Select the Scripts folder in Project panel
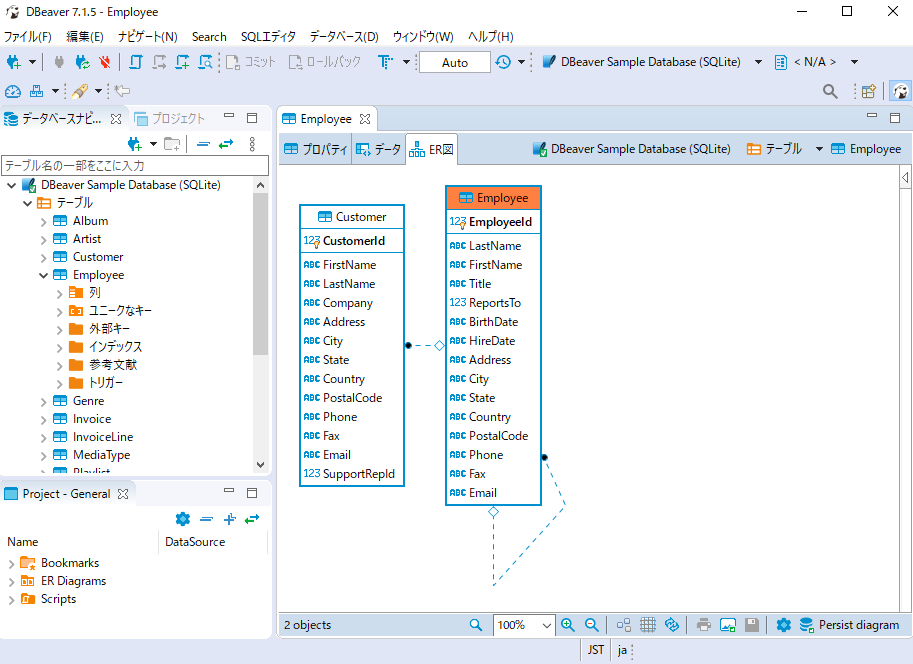 pos(58,599)
